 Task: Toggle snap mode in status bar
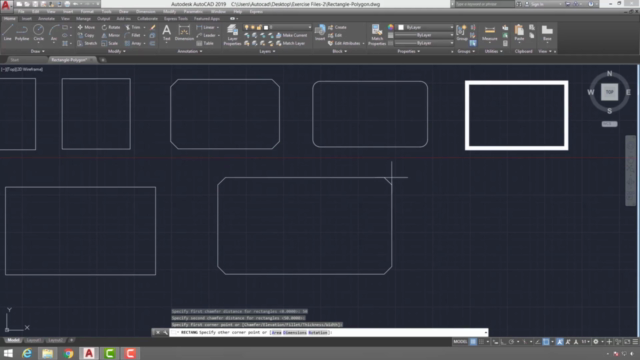click(x=482, y=342)
